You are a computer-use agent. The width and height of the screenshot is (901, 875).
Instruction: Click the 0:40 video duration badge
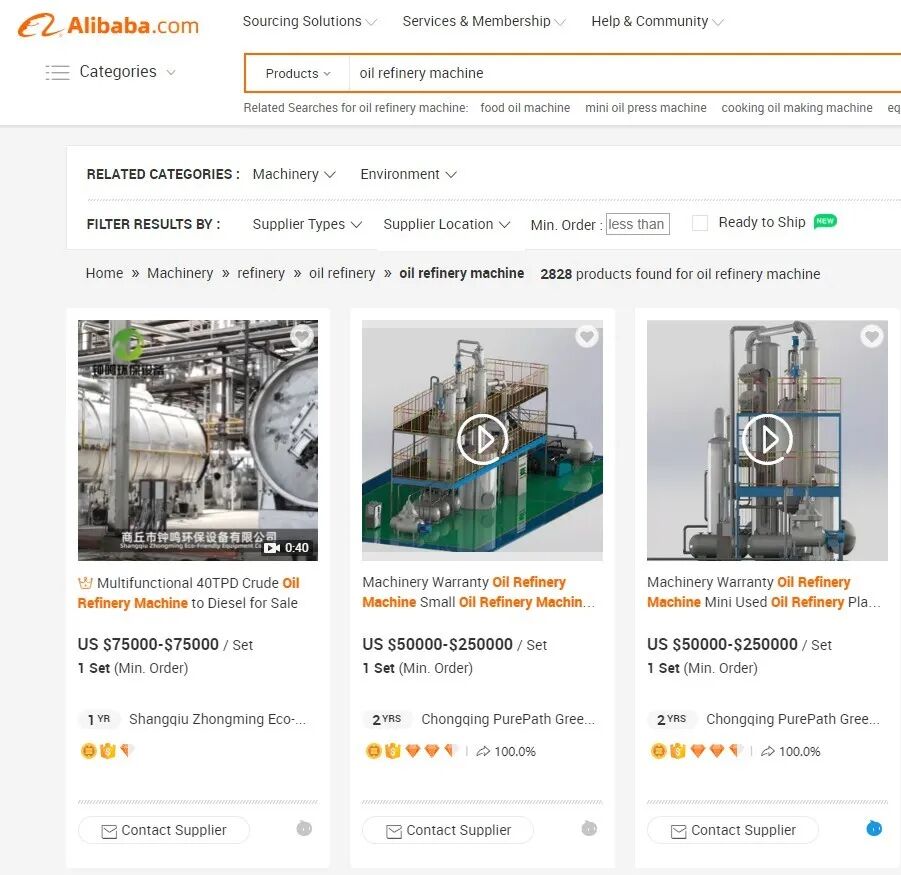coord(286,548)
